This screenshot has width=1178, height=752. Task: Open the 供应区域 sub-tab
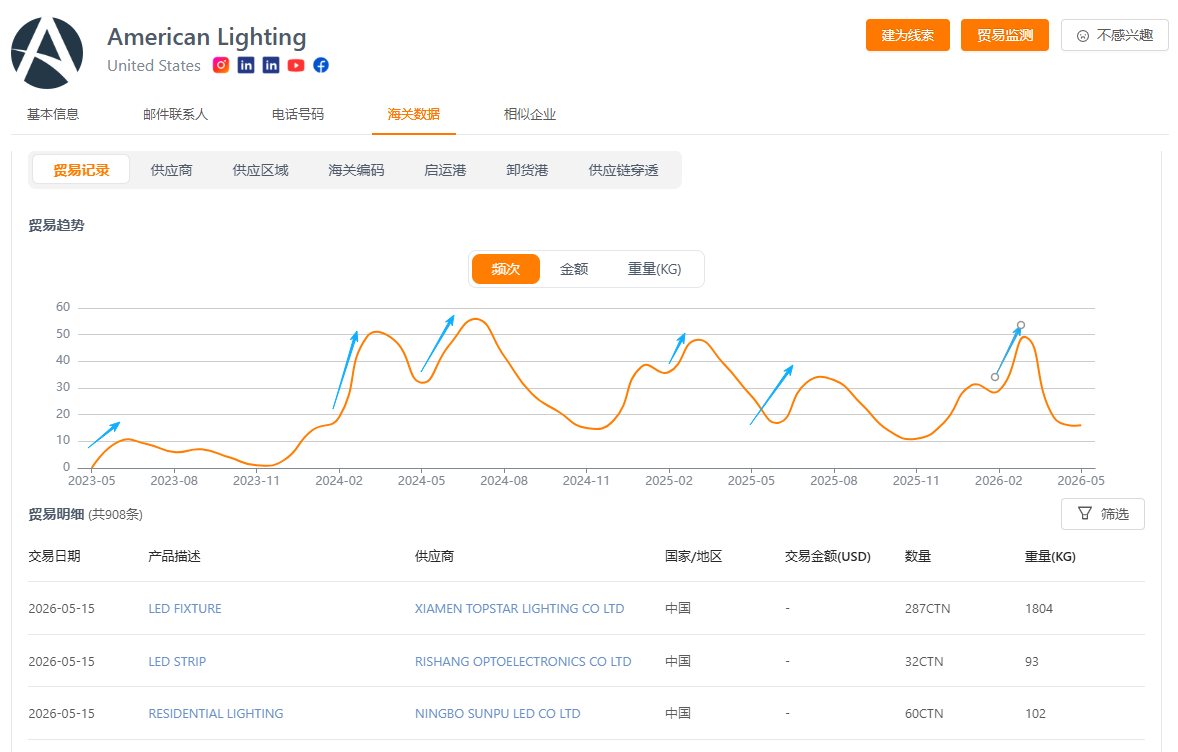click(x=260, y=171)
